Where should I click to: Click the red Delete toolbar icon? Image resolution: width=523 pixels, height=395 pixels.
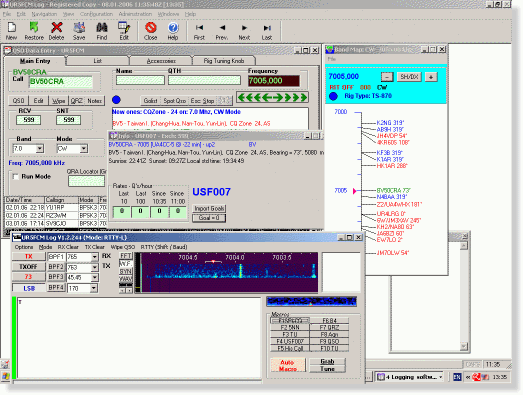(56, 27)
